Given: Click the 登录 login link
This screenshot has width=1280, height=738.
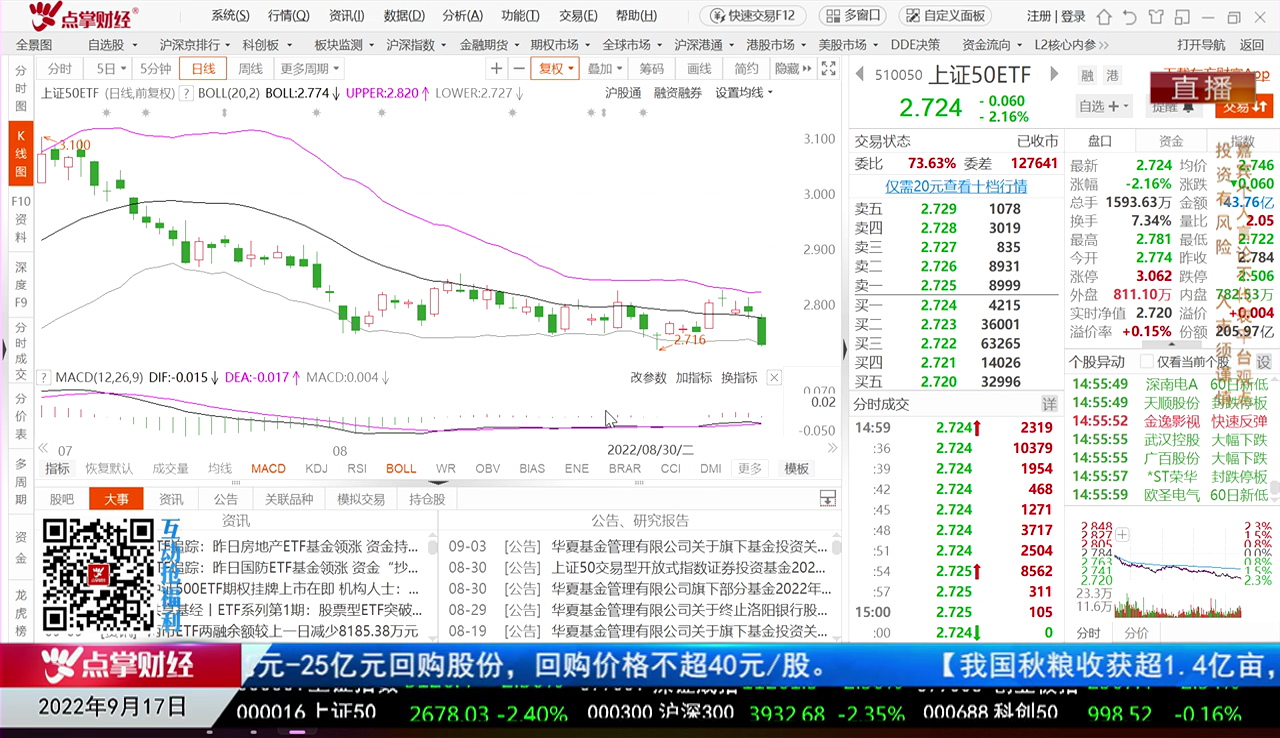Looking at the screenshot, I should click(1073, 16).
